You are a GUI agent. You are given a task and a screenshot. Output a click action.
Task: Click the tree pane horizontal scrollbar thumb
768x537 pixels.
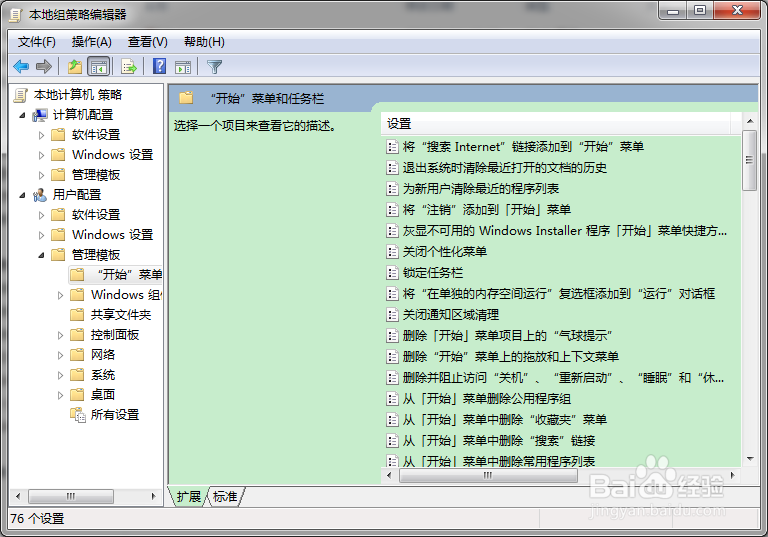tap(71, 496)
